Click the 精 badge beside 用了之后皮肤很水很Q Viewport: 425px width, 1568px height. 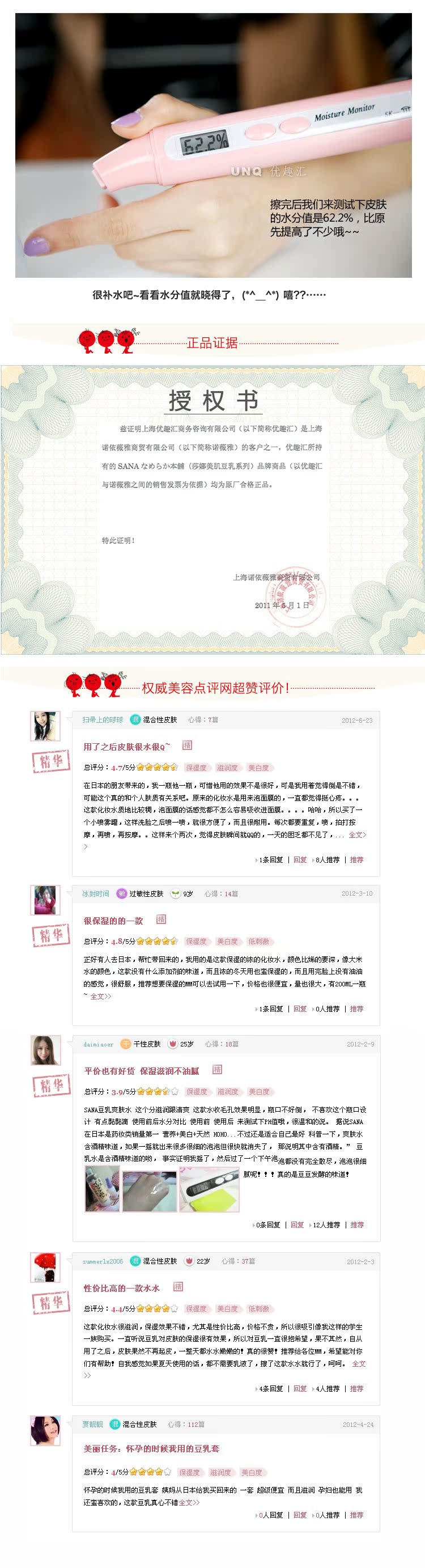point(188,745)
